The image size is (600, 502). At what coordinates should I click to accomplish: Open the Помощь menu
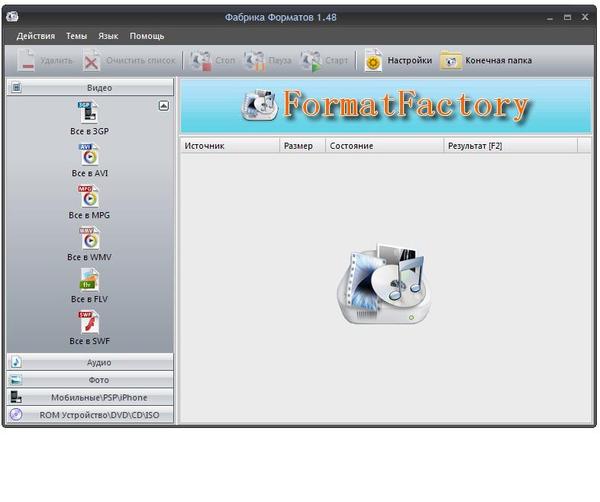tap(147, 36)
